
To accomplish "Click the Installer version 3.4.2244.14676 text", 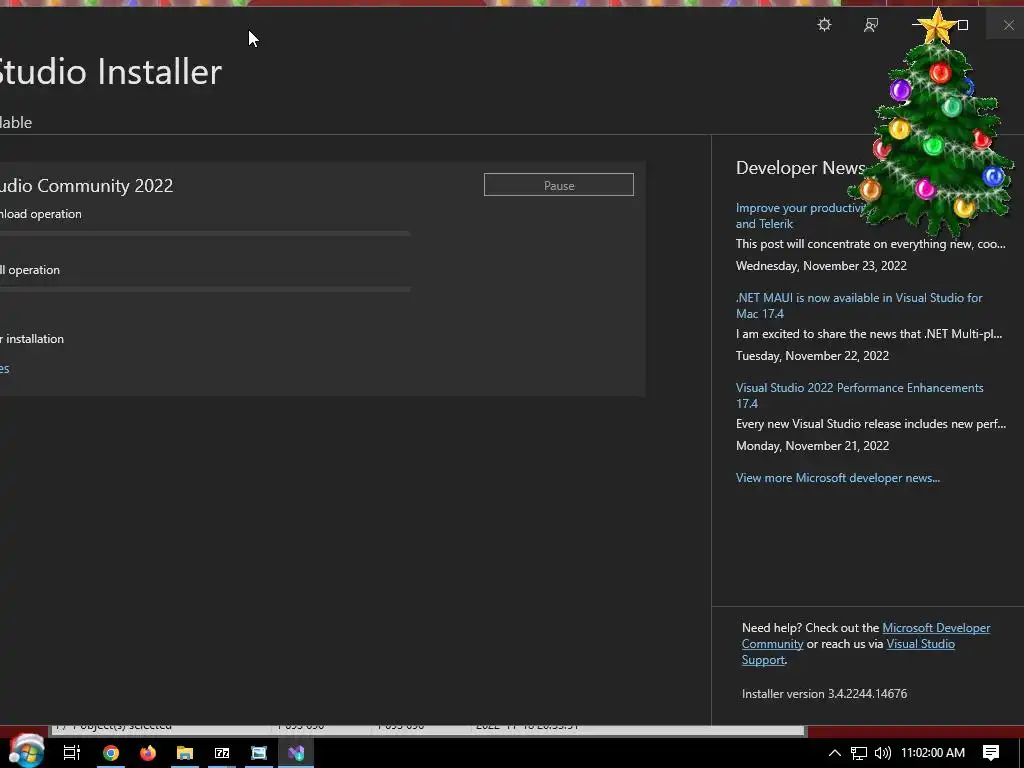I will pyautogui.click(x=824, y=694).
